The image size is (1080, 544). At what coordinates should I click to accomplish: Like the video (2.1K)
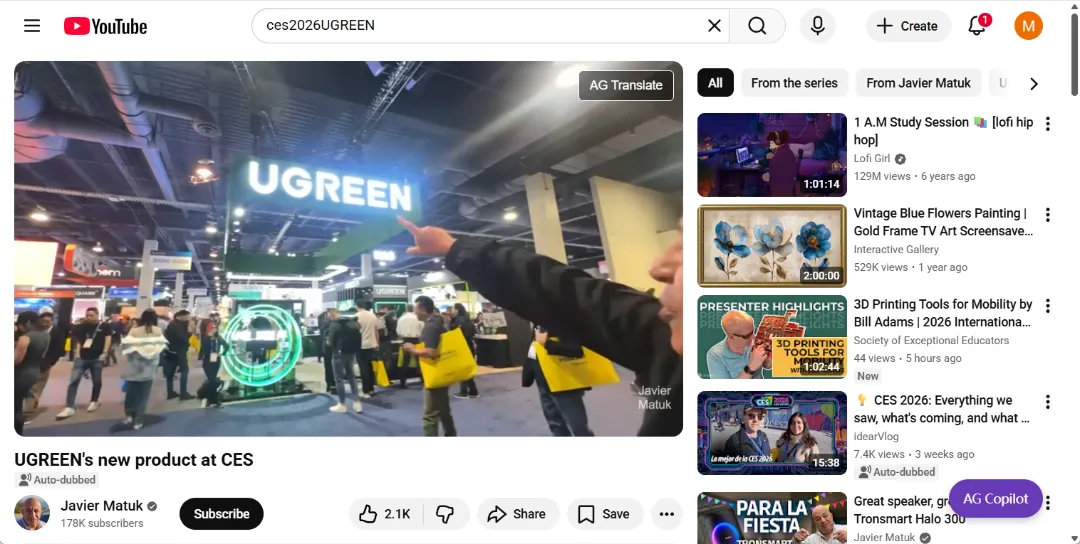tap(384, 514)
